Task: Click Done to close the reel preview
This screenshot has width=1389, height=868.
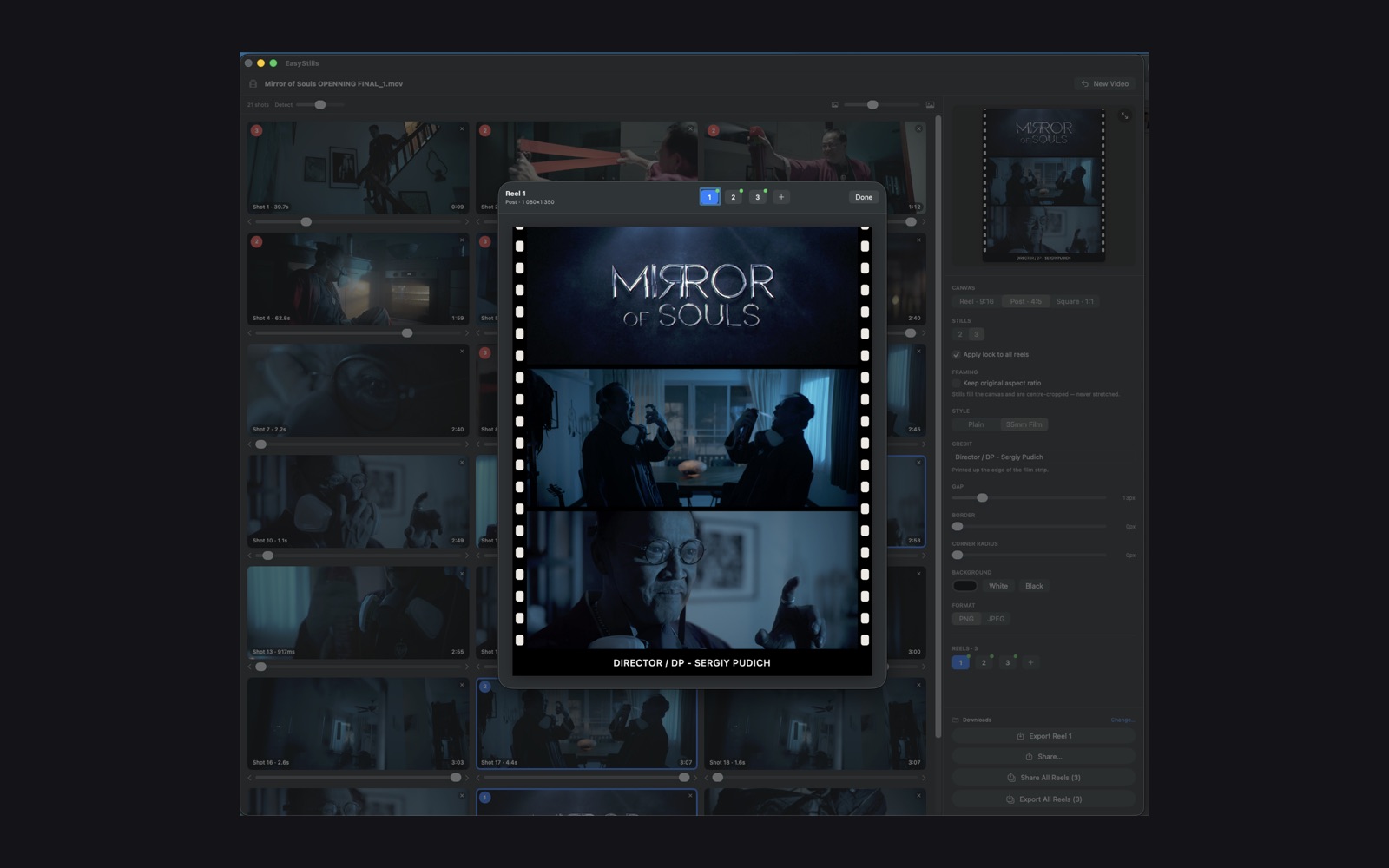Action: [864, 197]
